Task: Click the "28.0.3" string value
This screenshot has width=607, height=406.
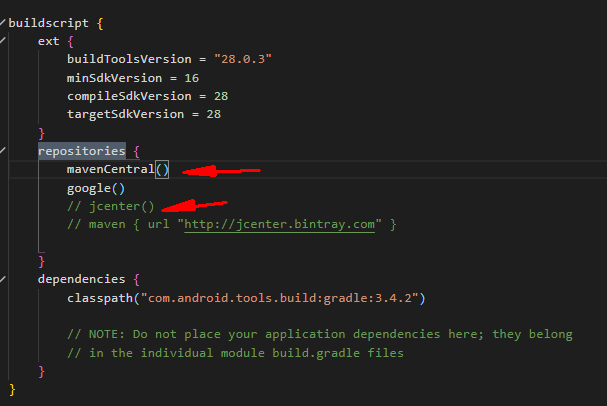Action: coord(243,59)
